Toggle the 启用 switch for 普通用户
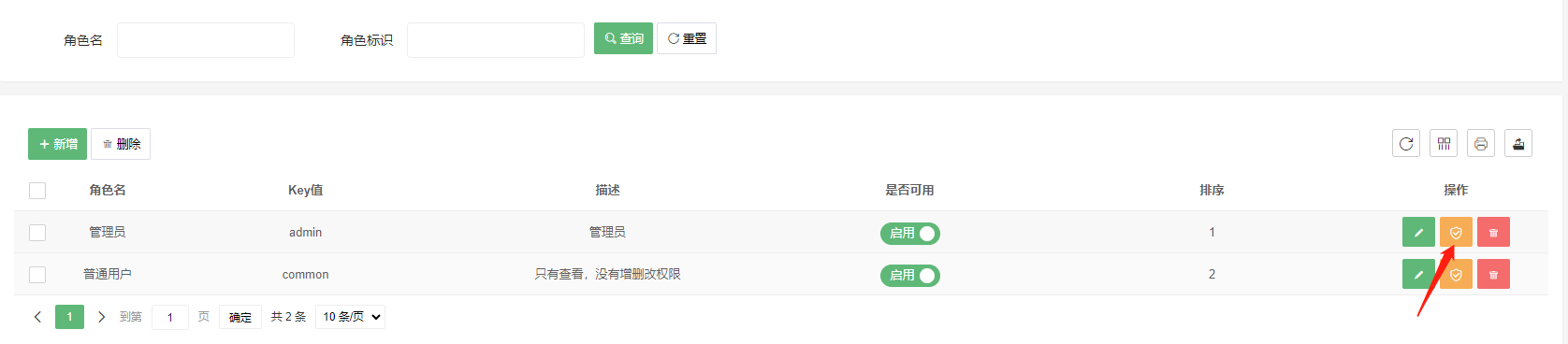Screen dimensions: 1568x344 click(x=909, y=276)
